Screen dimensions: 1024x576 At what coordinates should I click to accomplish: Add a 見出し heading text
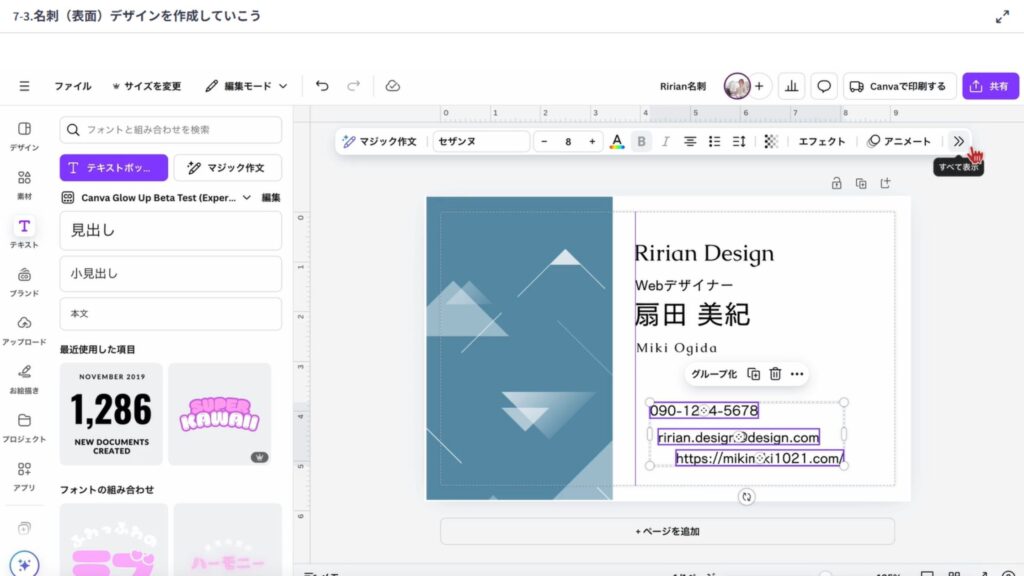[x=170, y=231]
